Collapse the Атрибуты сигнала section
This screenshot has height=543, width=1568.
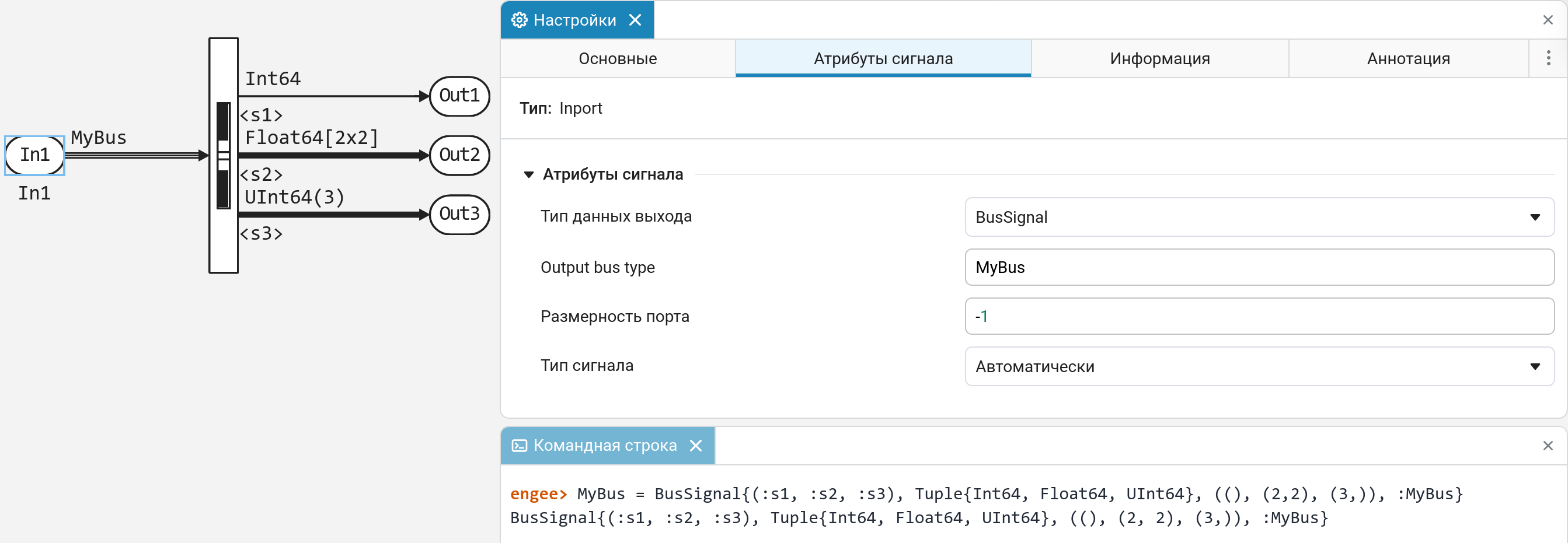[x=528, y=175]
